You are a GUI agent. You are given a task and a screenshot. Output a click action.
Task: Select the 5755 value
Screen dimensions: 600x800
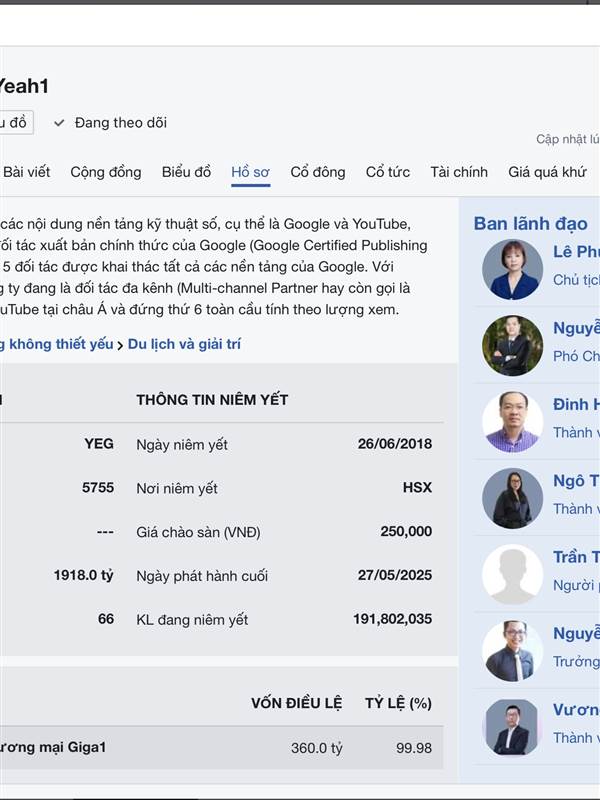point(98,487)
